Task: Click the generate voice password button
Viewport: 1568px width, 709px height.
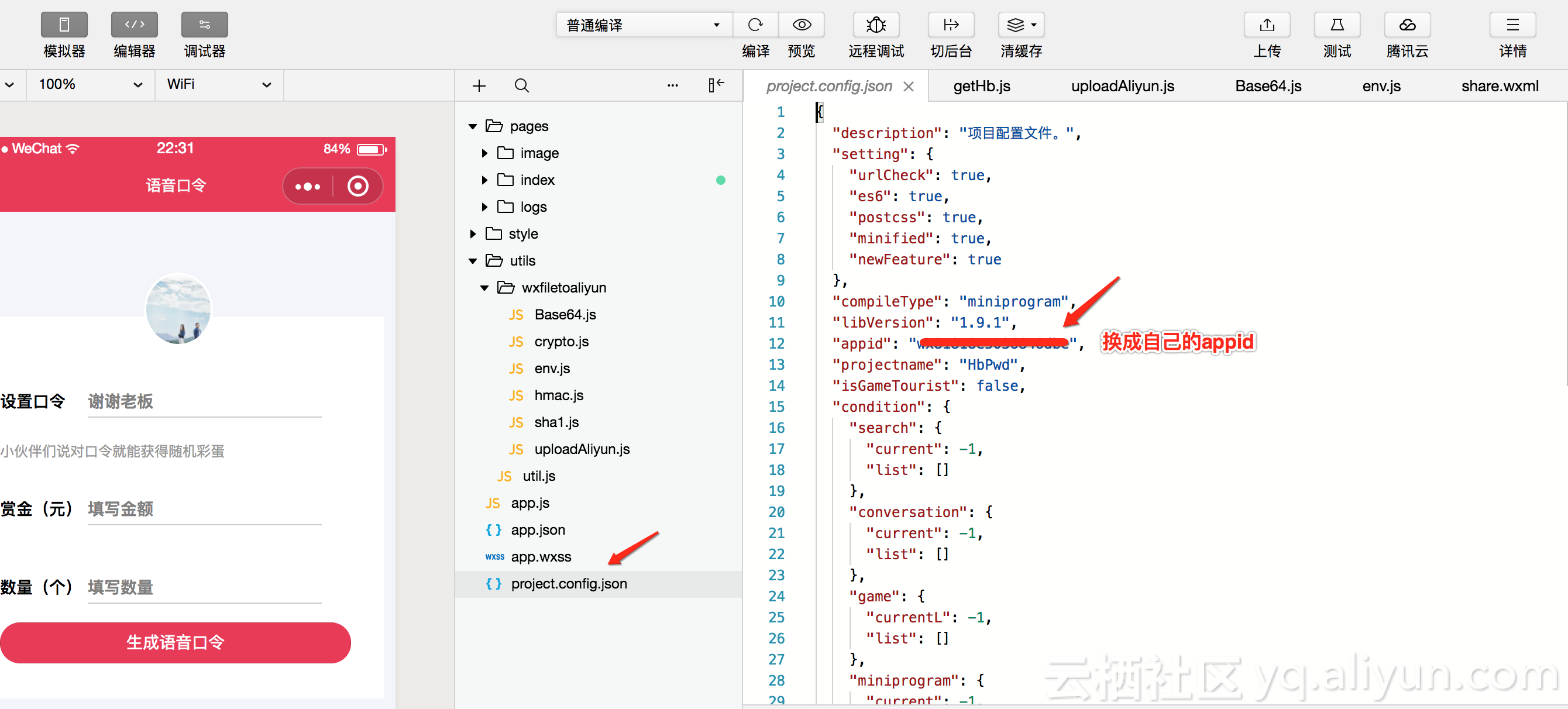Action: click(176, 642)
